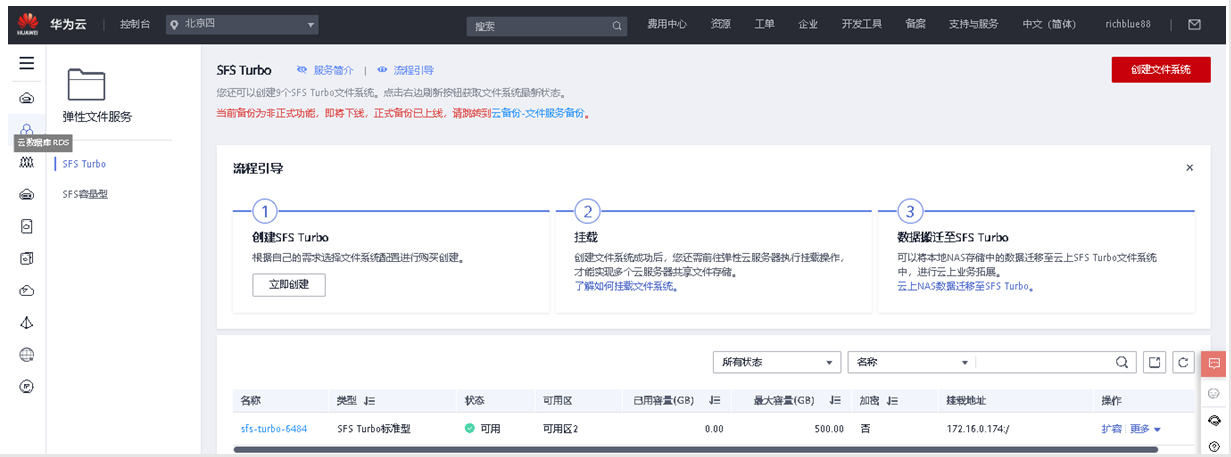1231x457 pixels.
Task: Click the export list icon beside refresh
Action: [x=1155, y=362]
